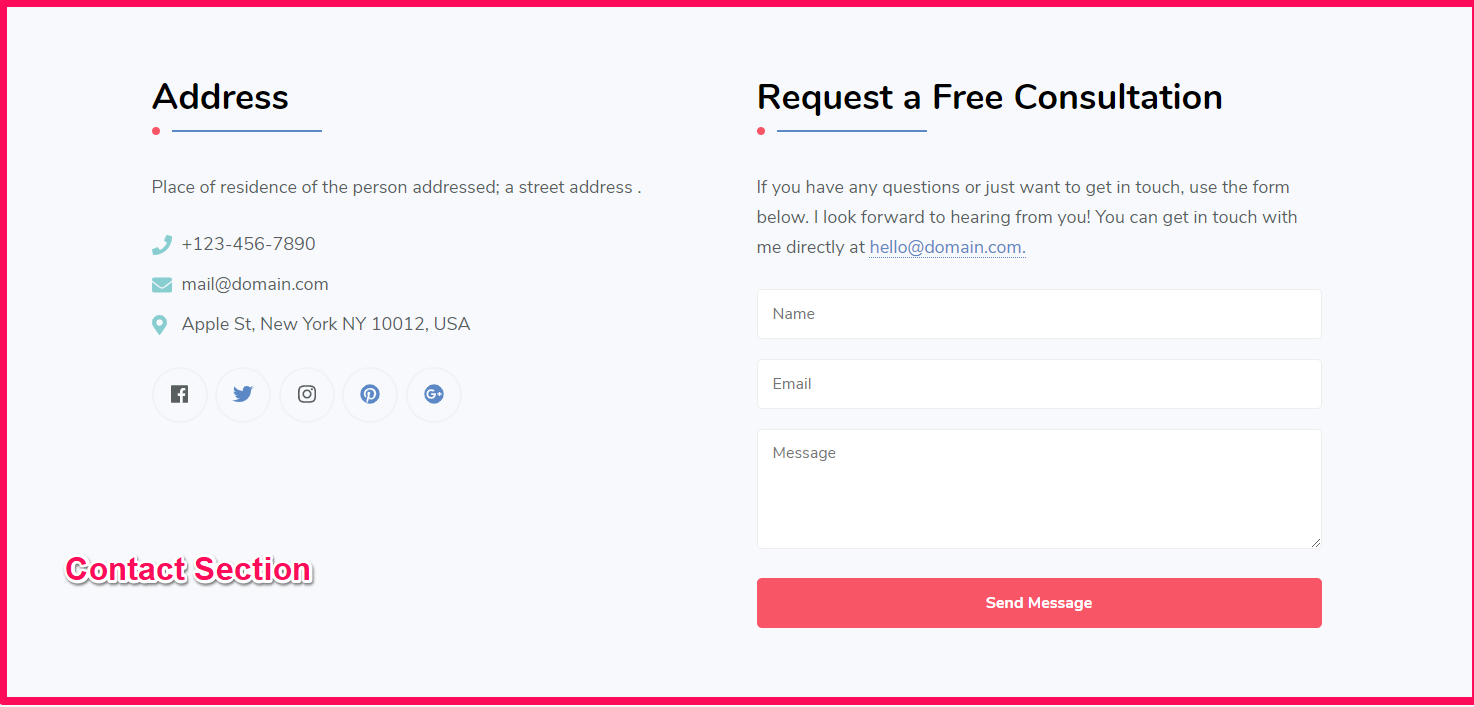Click the Message box resize handle
Screen dimensions: 1474x707
[1315, 542]
